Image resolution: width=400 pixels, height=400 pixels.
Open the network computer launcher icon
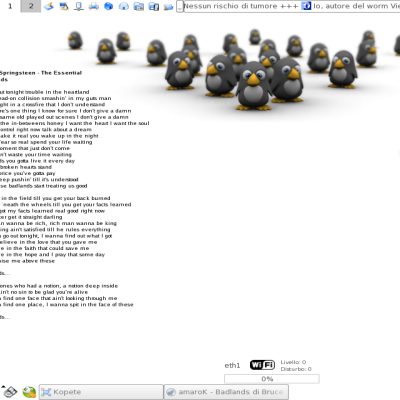[x=79, y=6]
